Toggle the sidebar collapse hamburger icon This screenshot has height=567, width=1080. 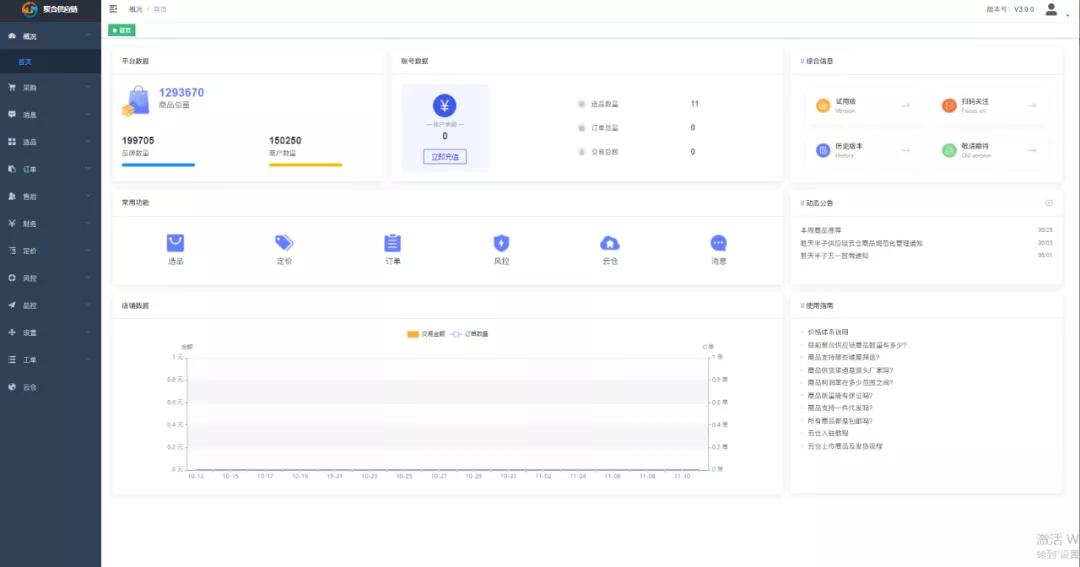point(113,9)
